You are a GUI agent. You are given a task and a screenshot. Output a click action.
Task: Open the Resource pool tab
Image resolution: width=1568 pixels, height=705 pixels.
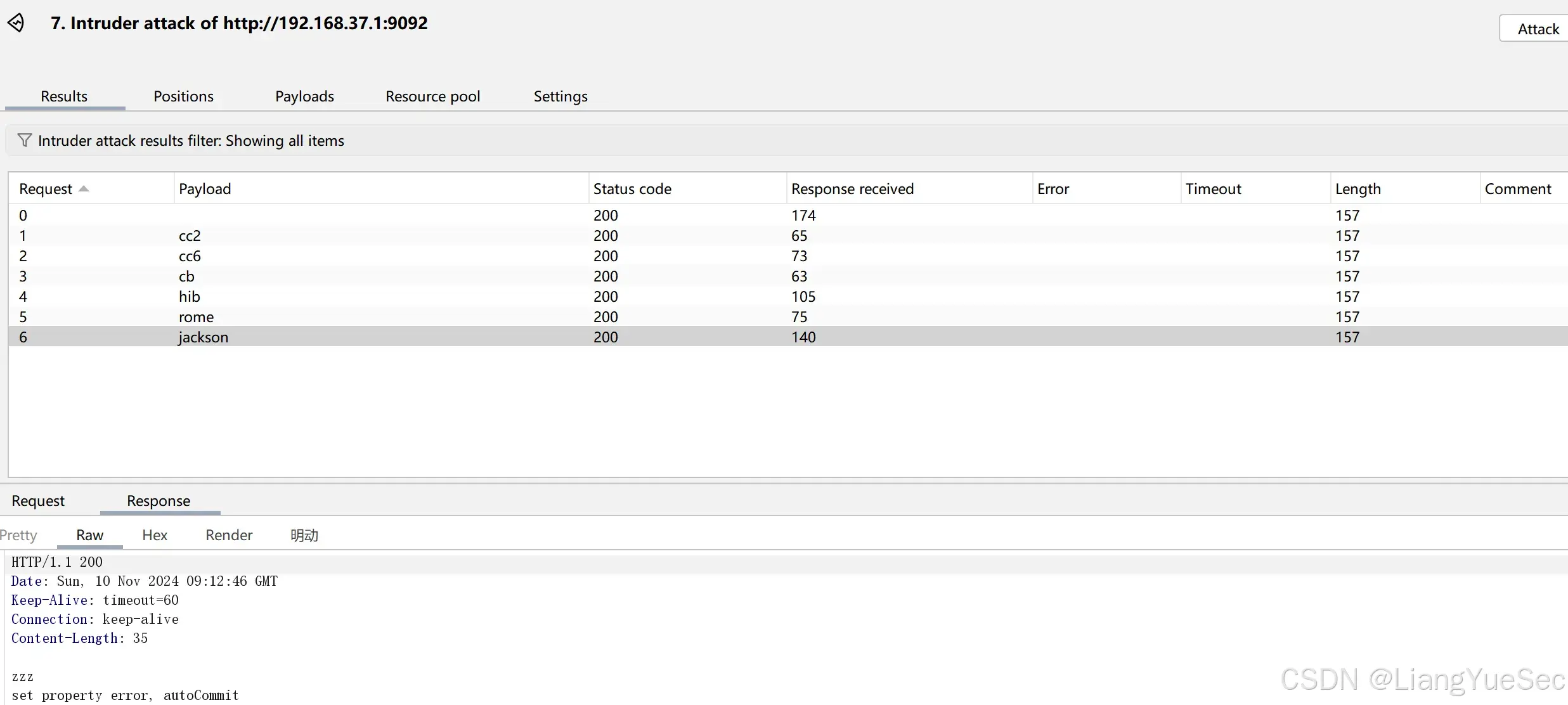pyautogui.click(x=432, y=96)
